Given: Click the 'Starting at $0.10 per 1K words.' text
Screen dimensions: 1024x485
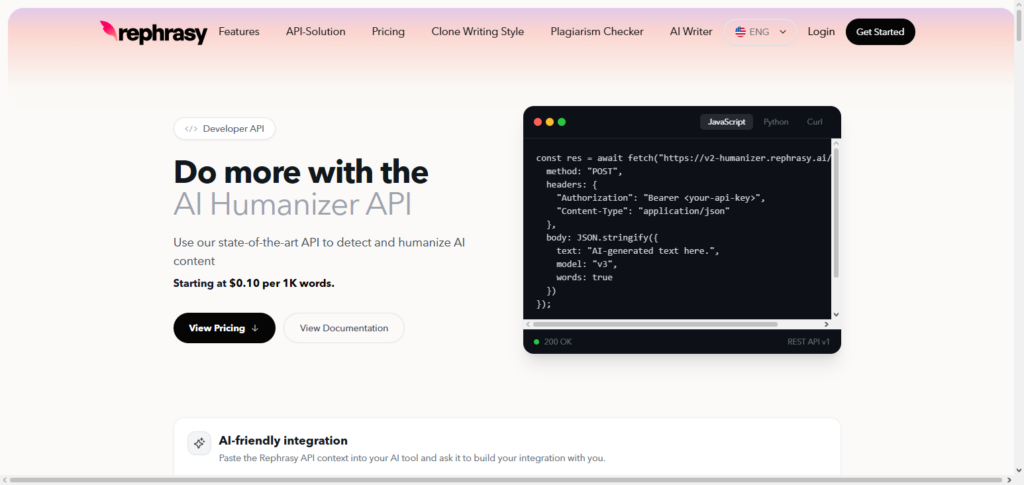Looking at the screenshot, I should (254, 283).
